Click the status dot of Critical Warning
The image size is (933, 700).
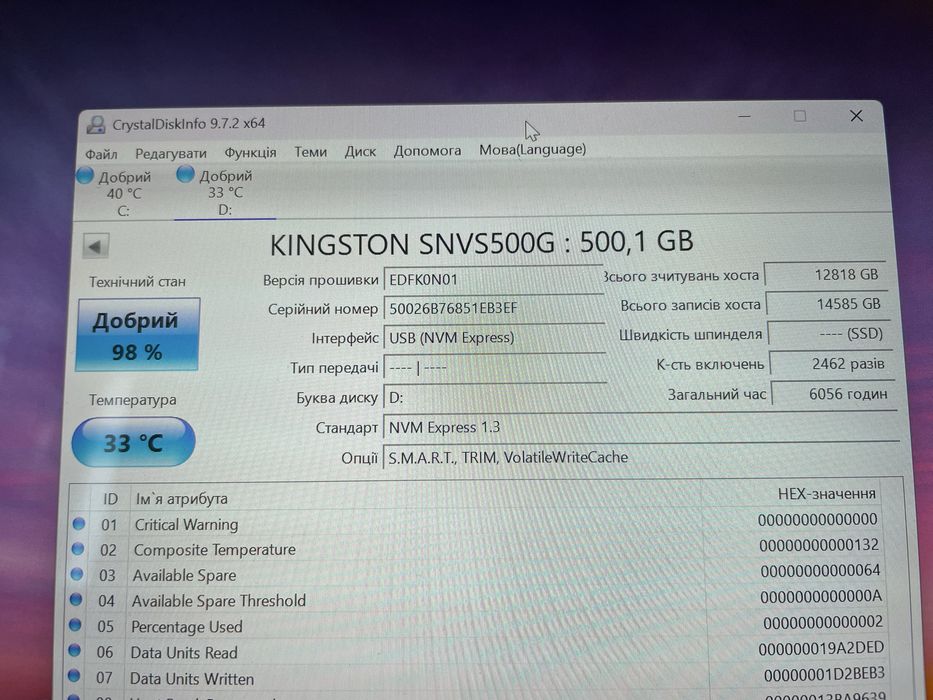(79, 524)
